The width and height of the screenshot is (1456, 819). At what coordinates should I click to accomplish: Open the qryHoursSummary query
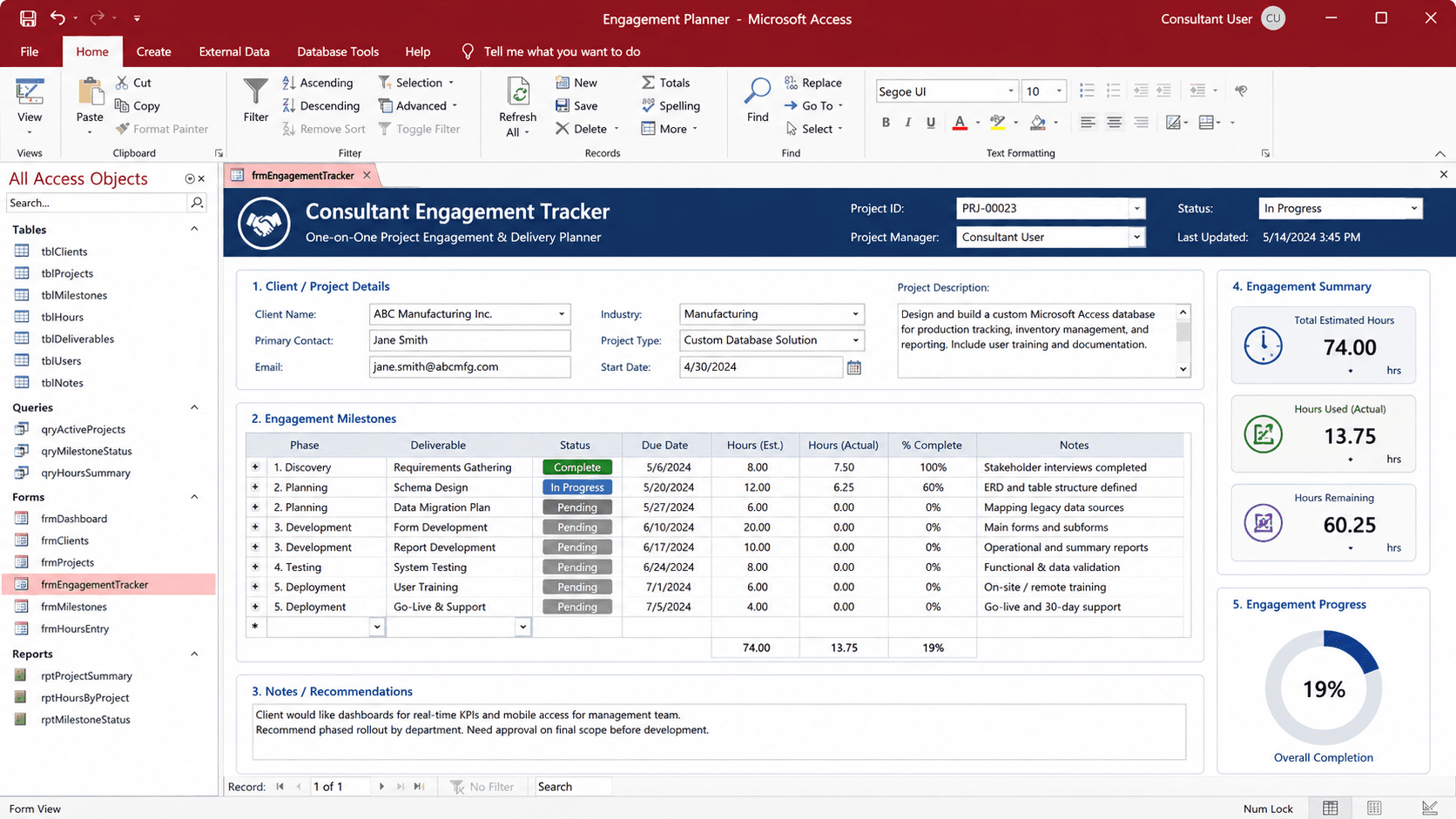click(85, 473)
